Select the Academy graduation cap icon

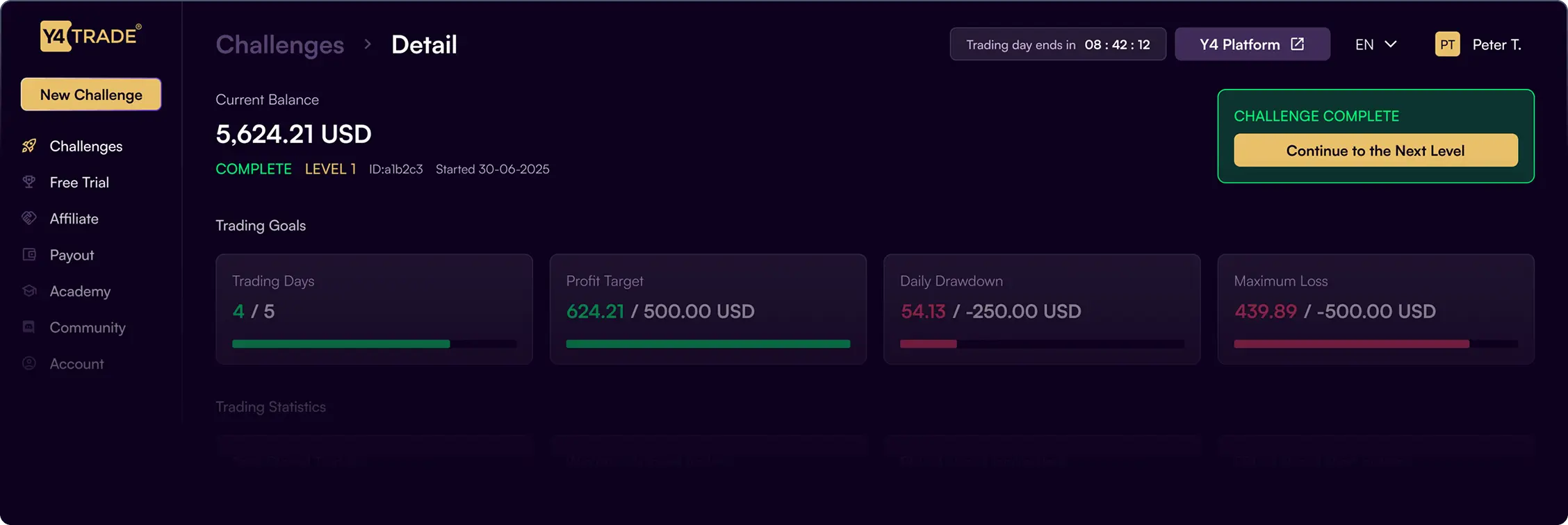(28, 291)
